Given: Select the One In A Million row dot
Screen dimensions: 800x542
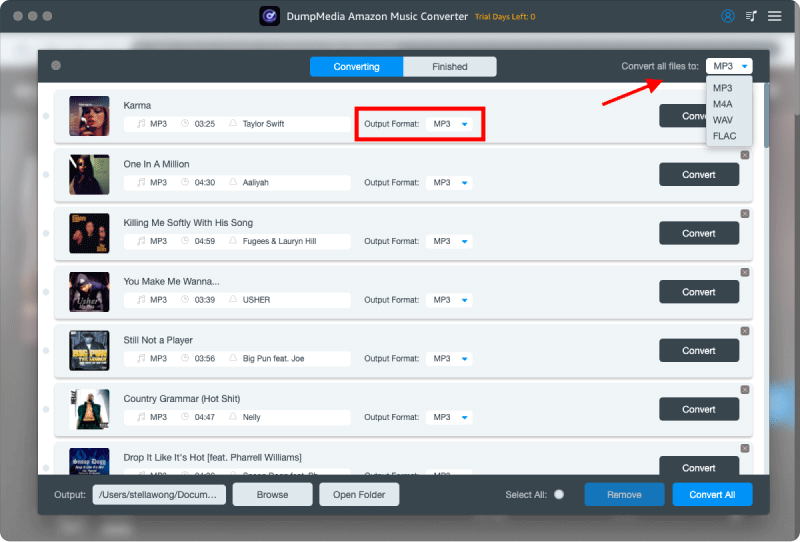Looking at the screenshot, I should [x=46, y=175].
